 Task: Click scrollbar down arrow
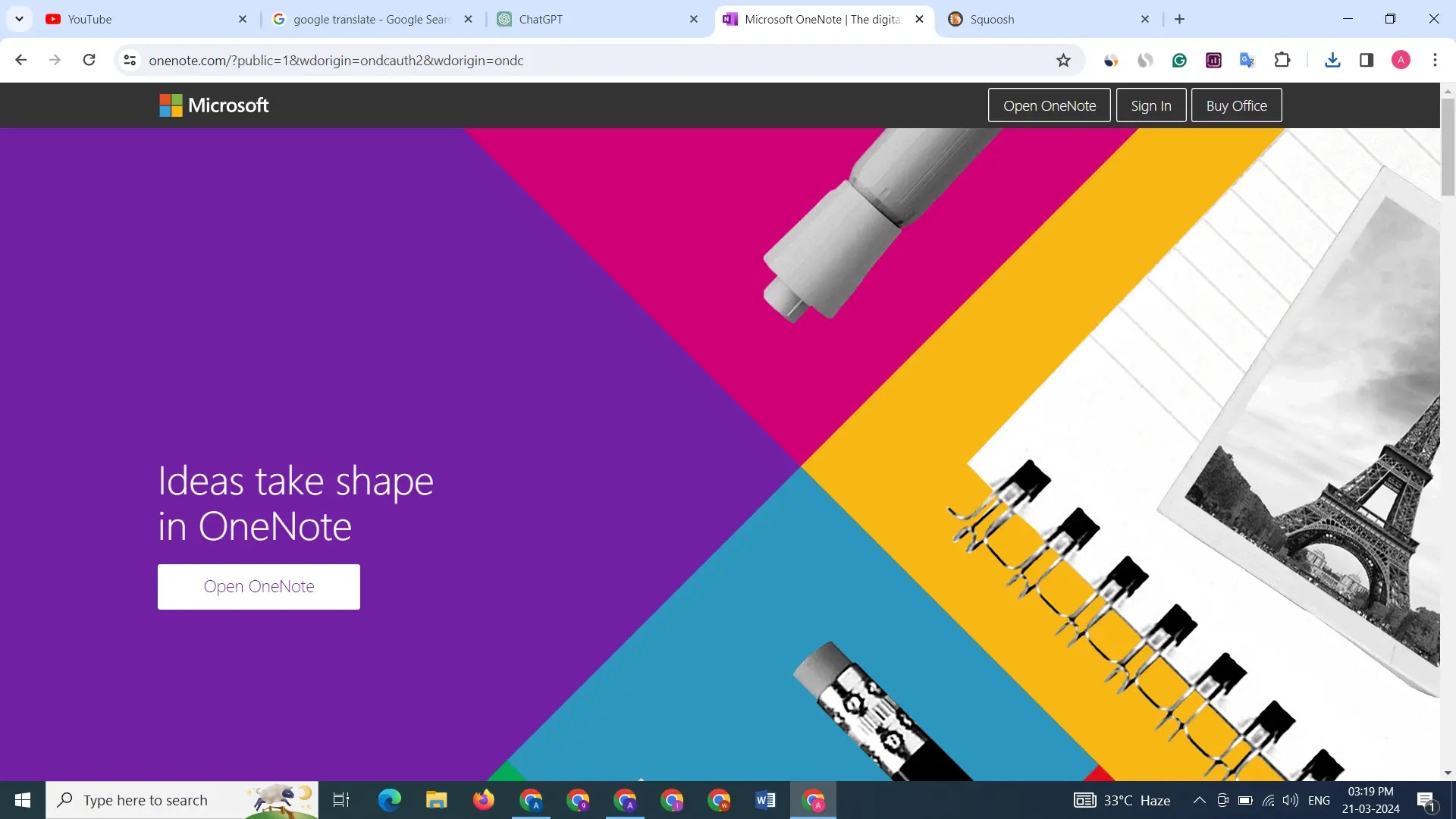point(1448,773)
